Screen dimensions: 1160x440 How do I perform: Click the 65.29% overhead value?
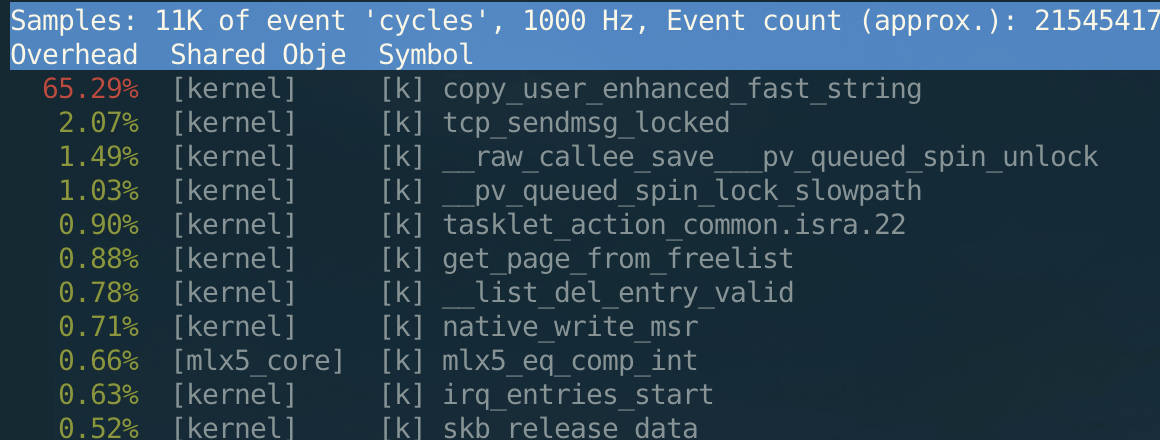point(90,89)
